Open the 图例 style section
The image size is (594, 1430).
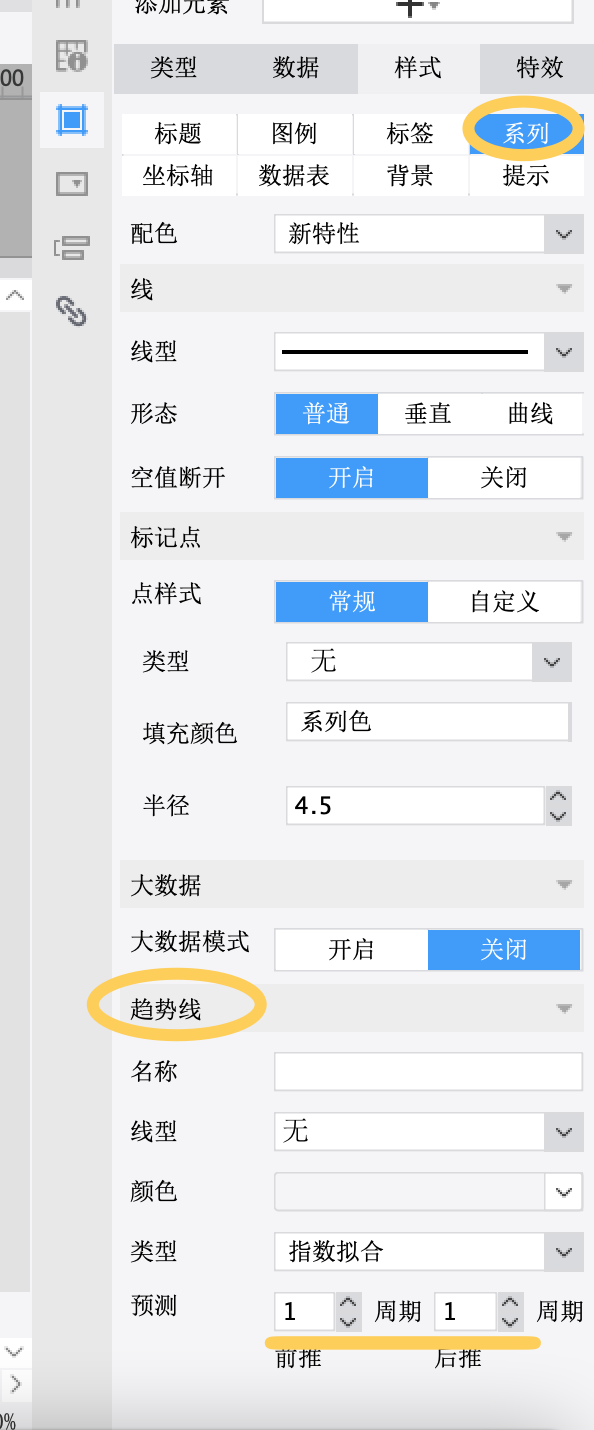294,133
